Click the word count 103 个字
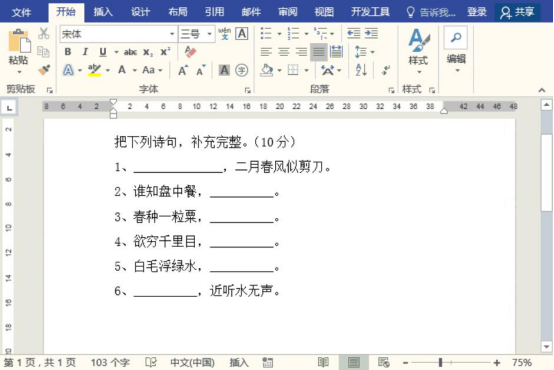This screenshot has height=370, width=554. (x=110, y=363)
